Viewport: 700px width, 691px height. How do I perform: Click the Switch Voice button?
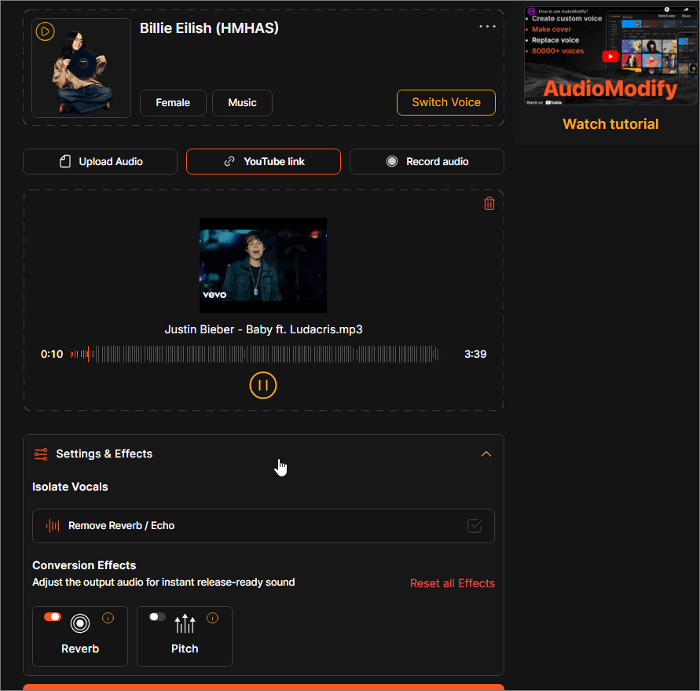pos(446,102)
